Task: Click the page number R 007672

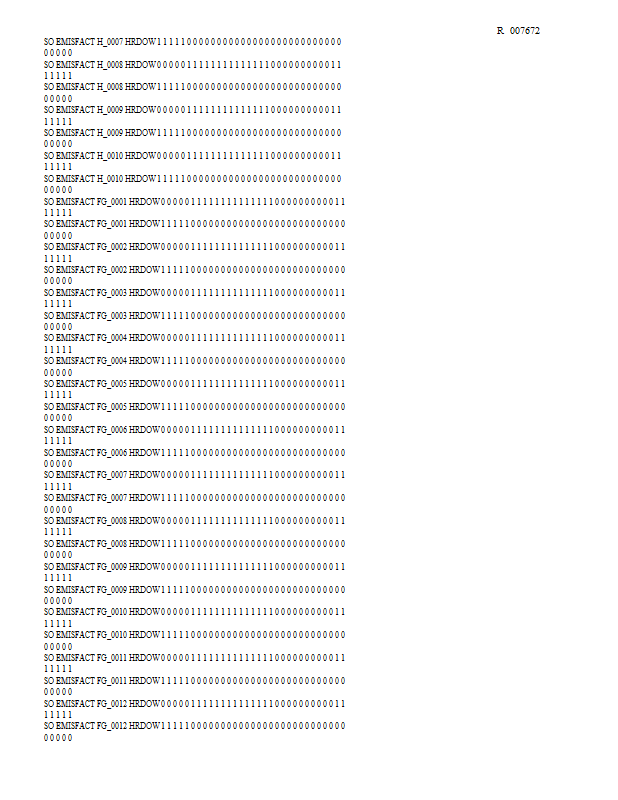Action: (x=518, y=31)
